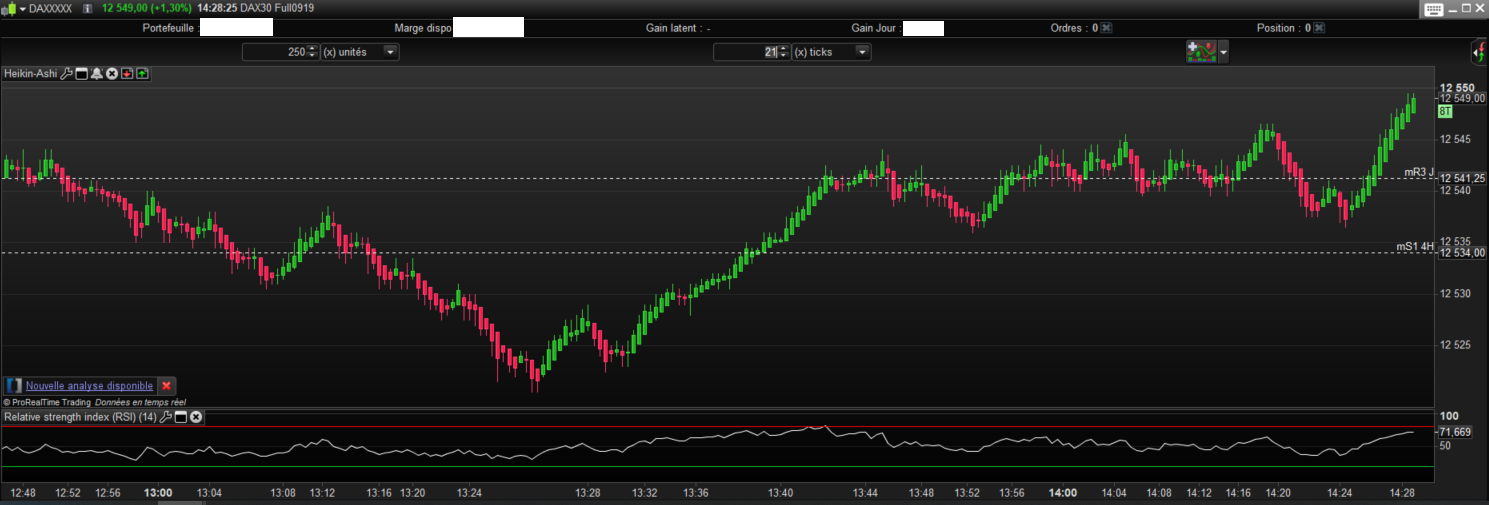
Task: Click the 12 549,00 current price label
Action: pos(1460,98)
